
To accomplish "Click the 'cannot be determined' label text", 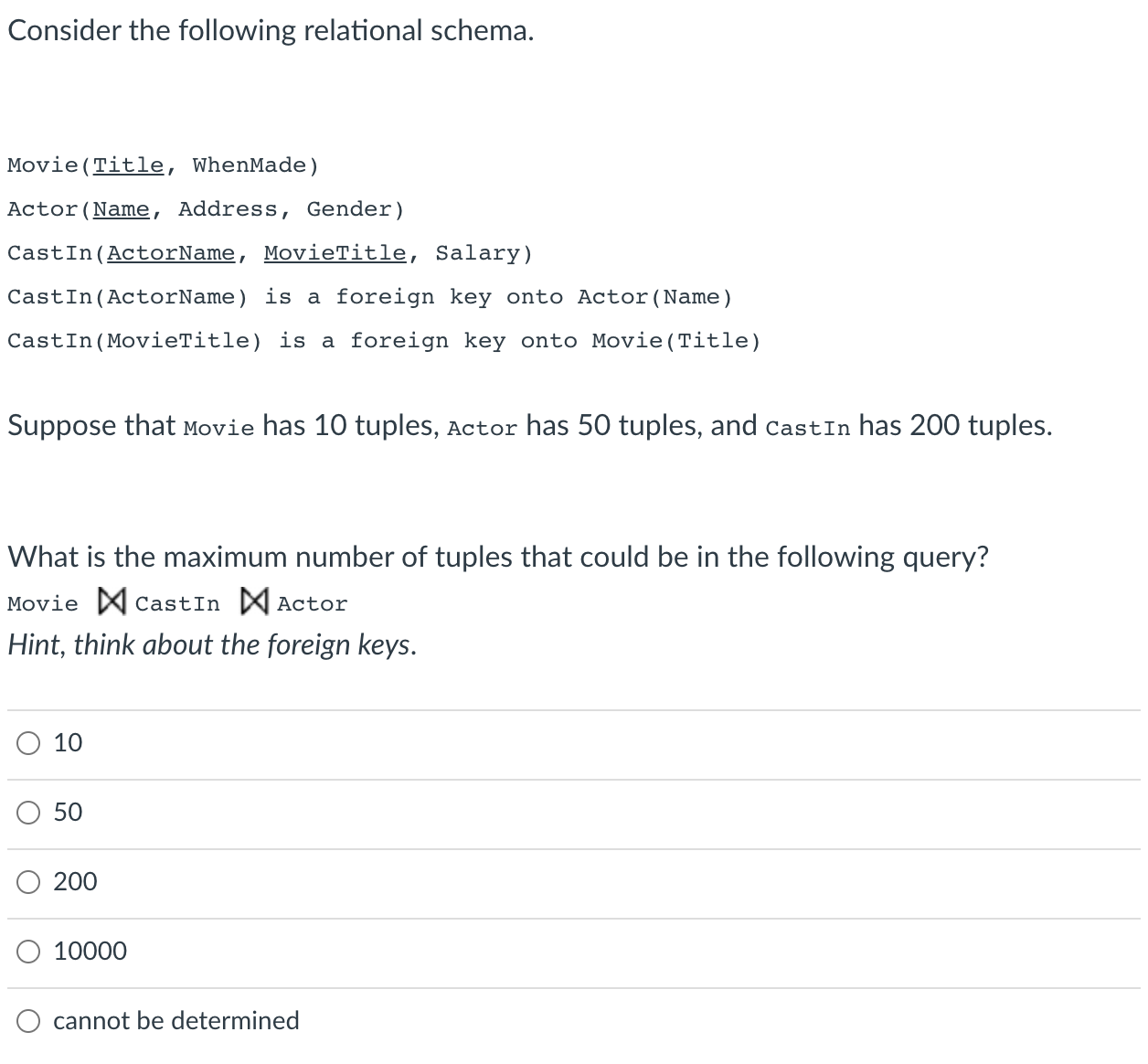I will [x=176, y=1021].
